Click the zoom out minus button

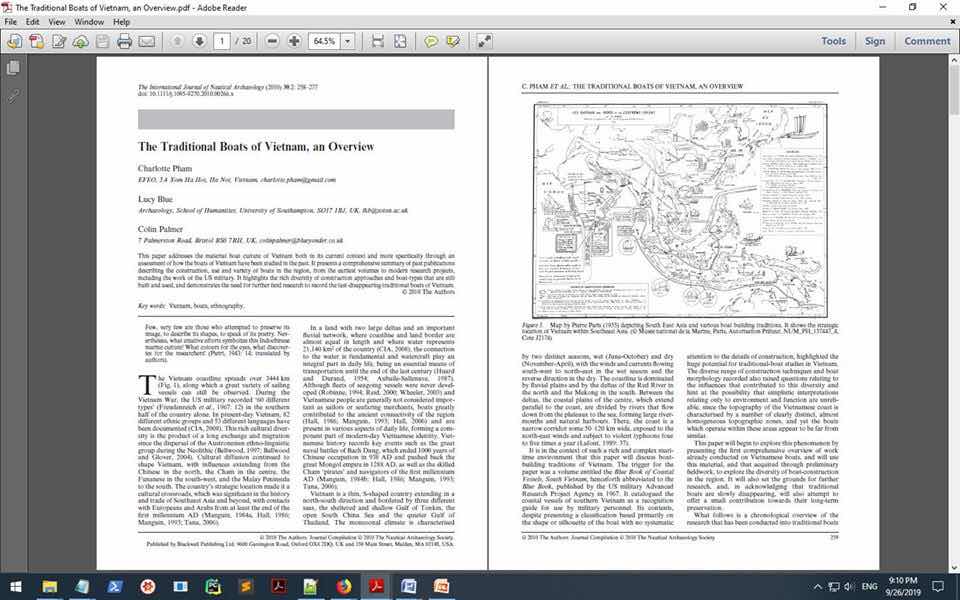pos(271,41)
